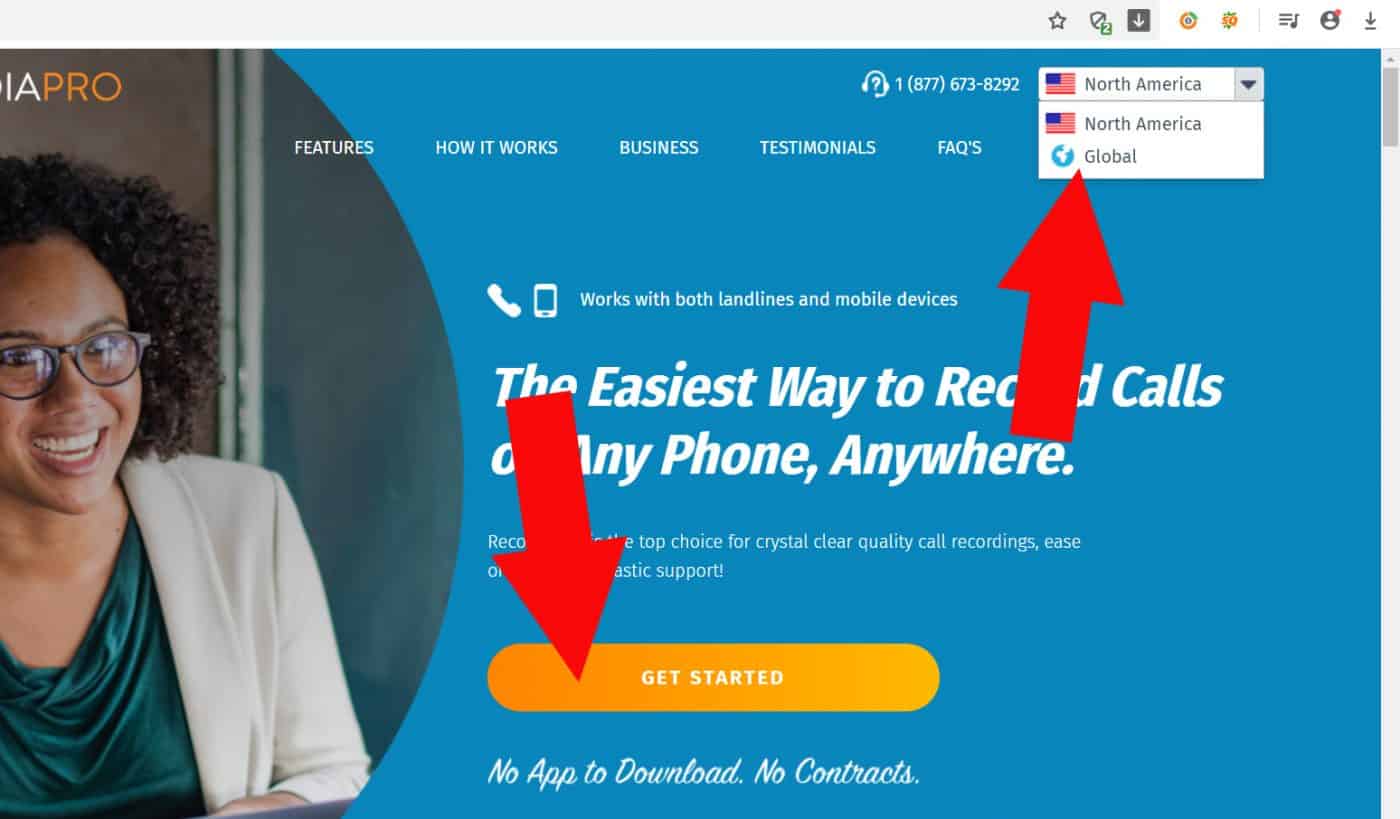
Task: Open the FEATURES menu item
Action: pos(334,148)
